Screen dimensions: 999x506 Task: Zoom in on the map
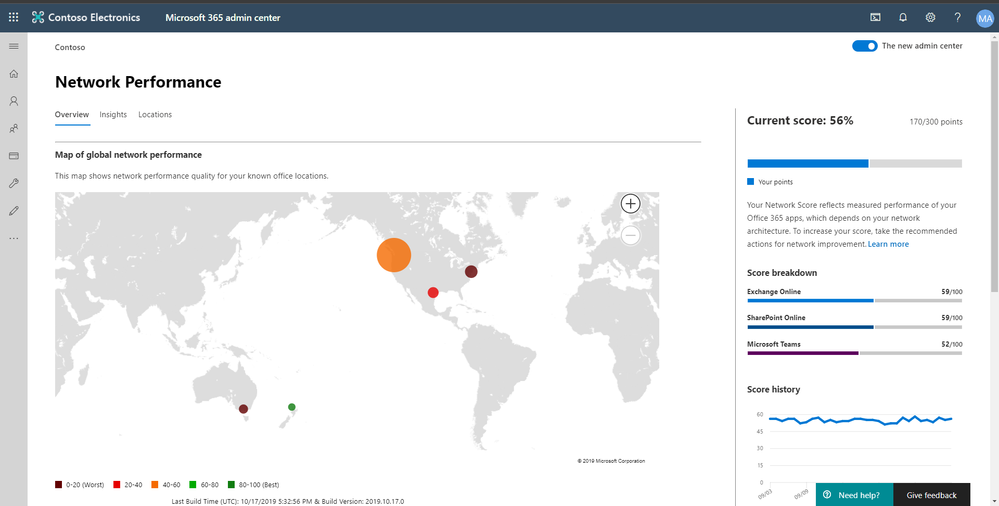[630, 203]
